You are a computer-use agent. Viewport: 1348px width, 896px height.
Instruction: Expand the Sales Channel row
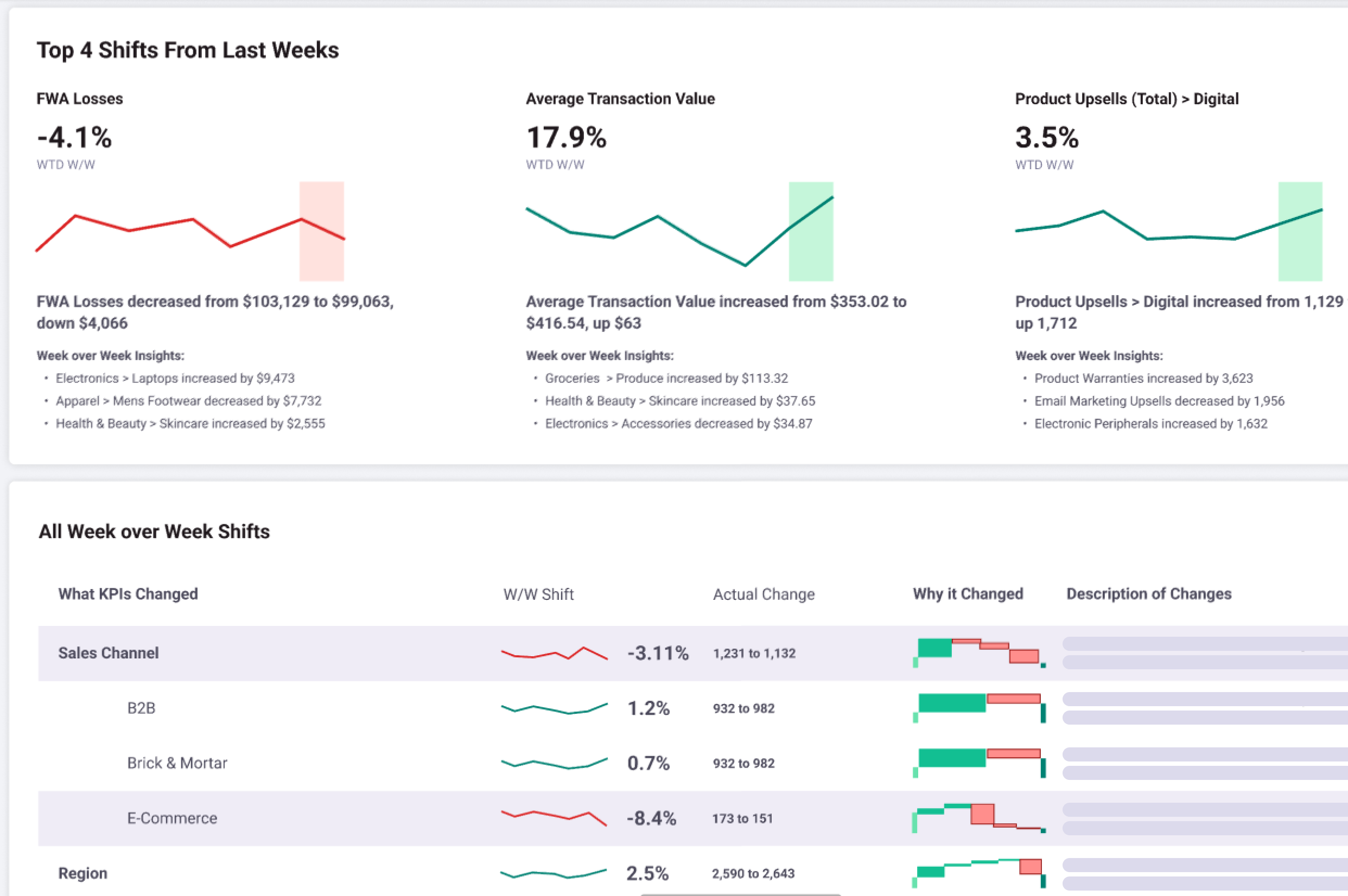[108, 653]
